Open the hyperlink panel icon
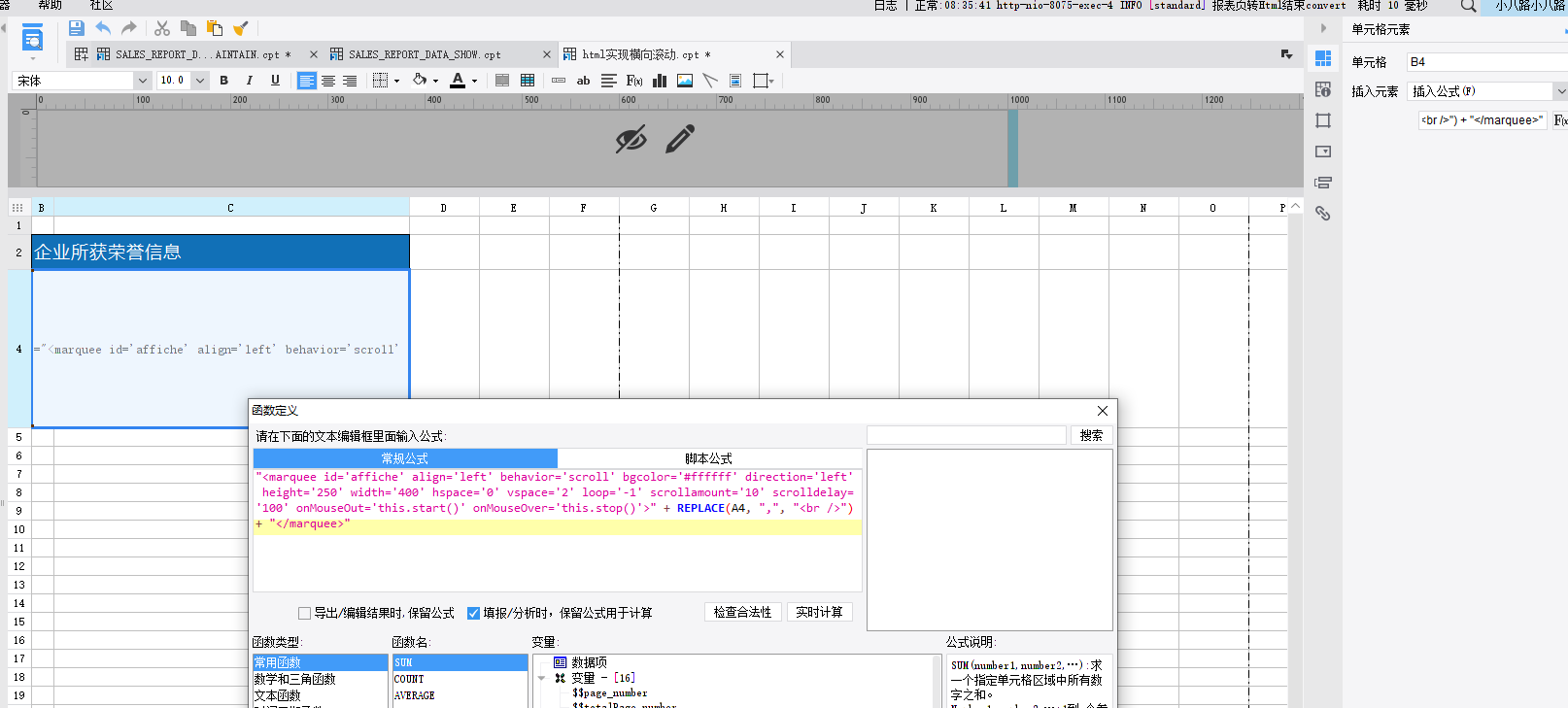The image size is (1568, 708). click(1323, 214)
